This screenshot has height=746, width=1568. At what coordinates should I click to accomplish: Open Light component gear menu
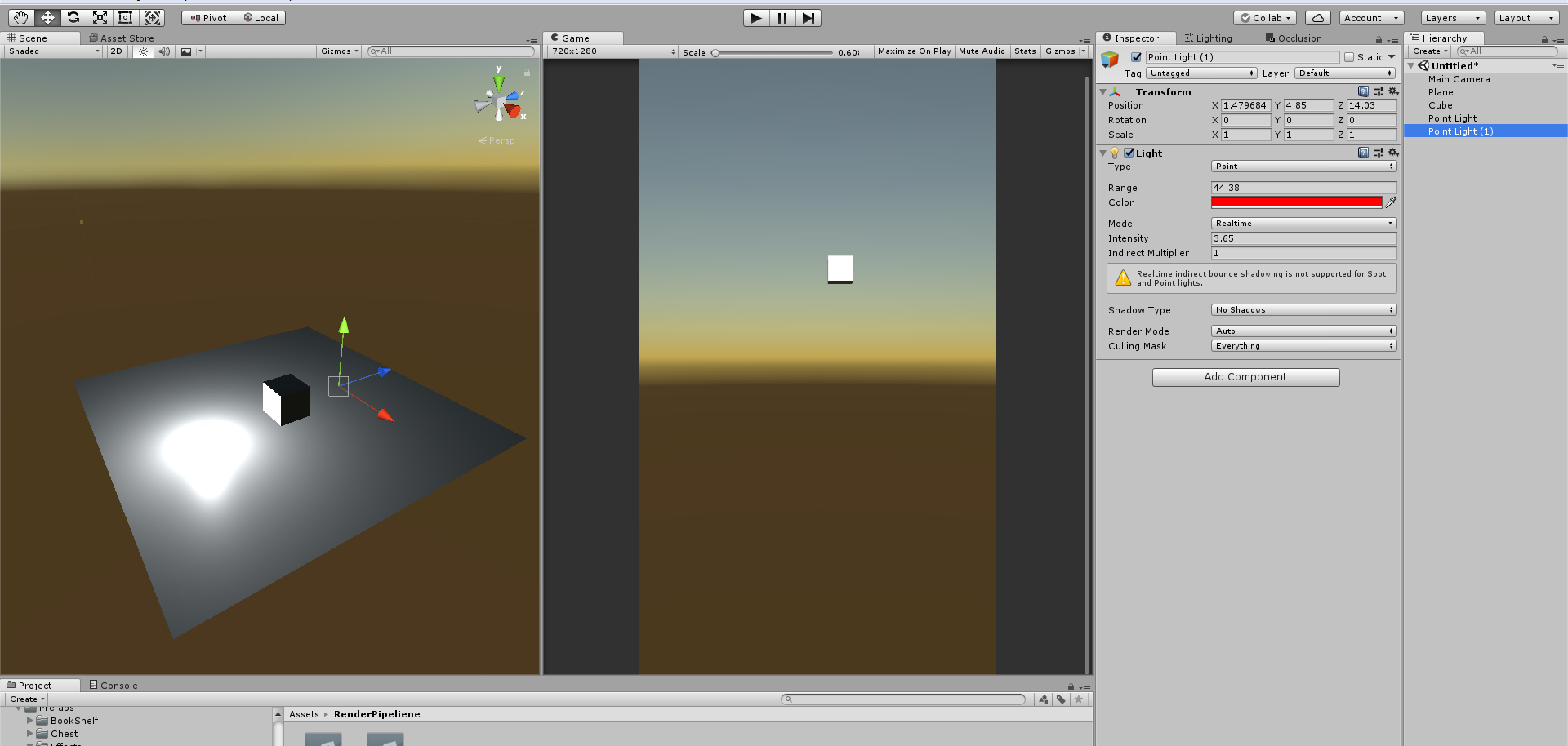click(x=1393, y=153)
